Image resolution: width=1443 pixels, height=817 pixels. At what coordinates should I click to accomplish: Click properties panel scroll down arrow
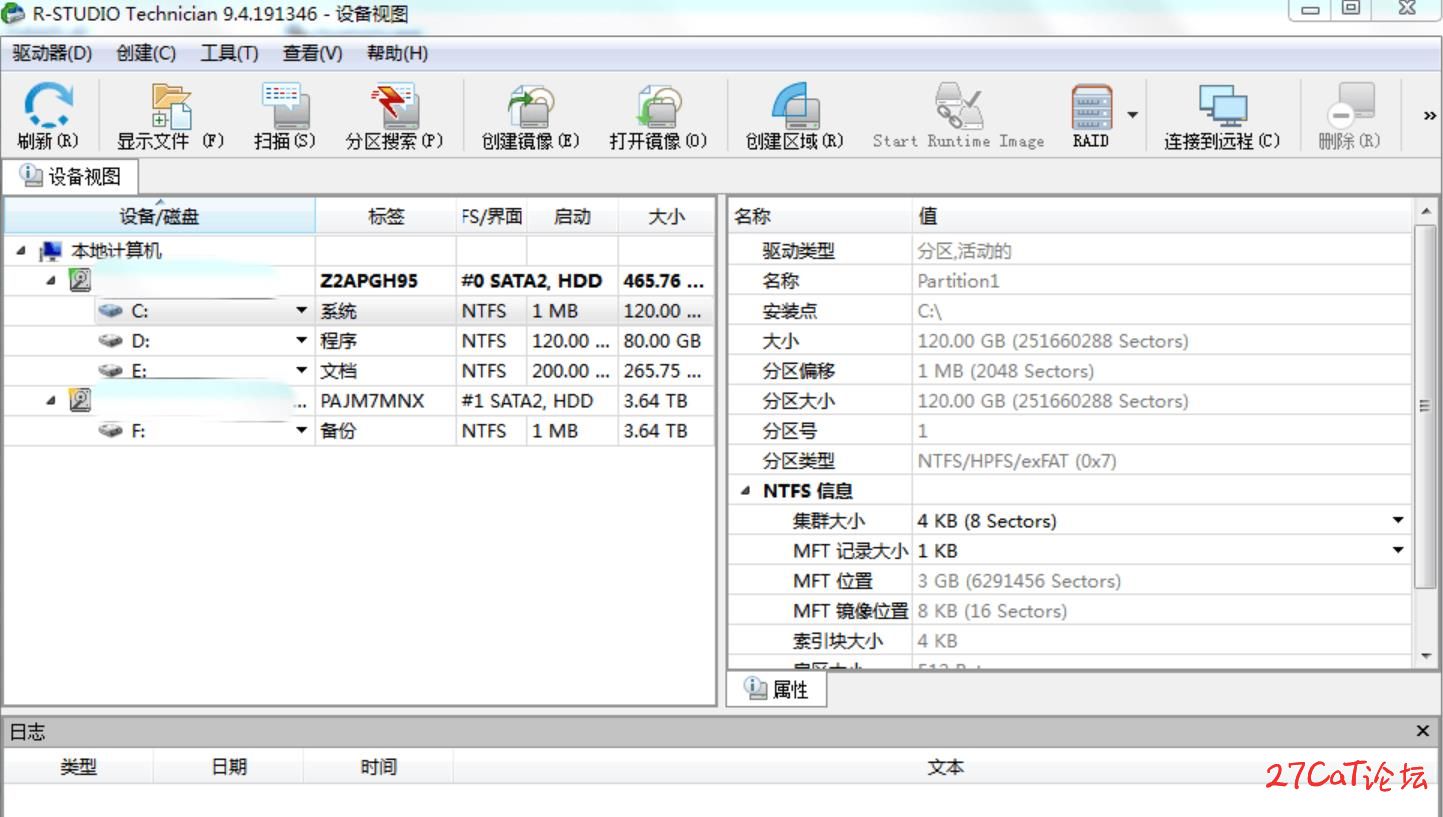tap(1426, 656)
